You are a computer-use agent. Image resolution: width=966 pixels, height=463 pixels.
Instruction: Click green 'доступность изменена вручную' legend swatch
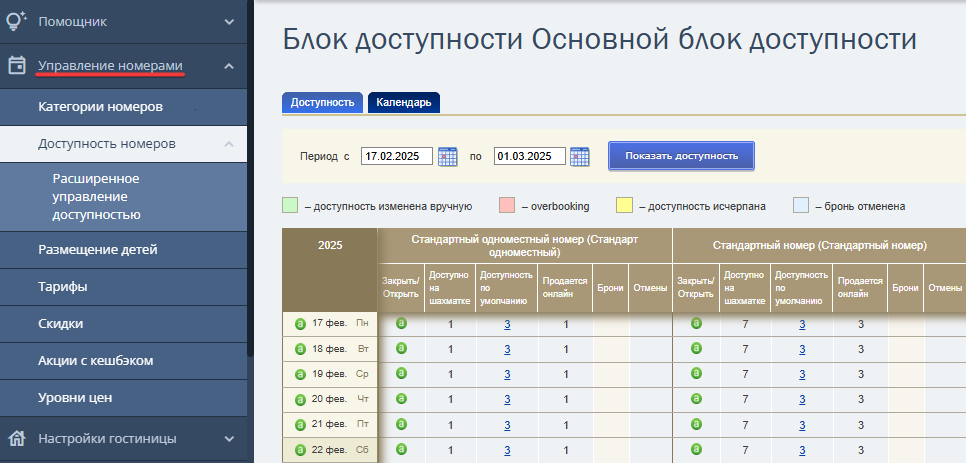click(x=290, y=206)
